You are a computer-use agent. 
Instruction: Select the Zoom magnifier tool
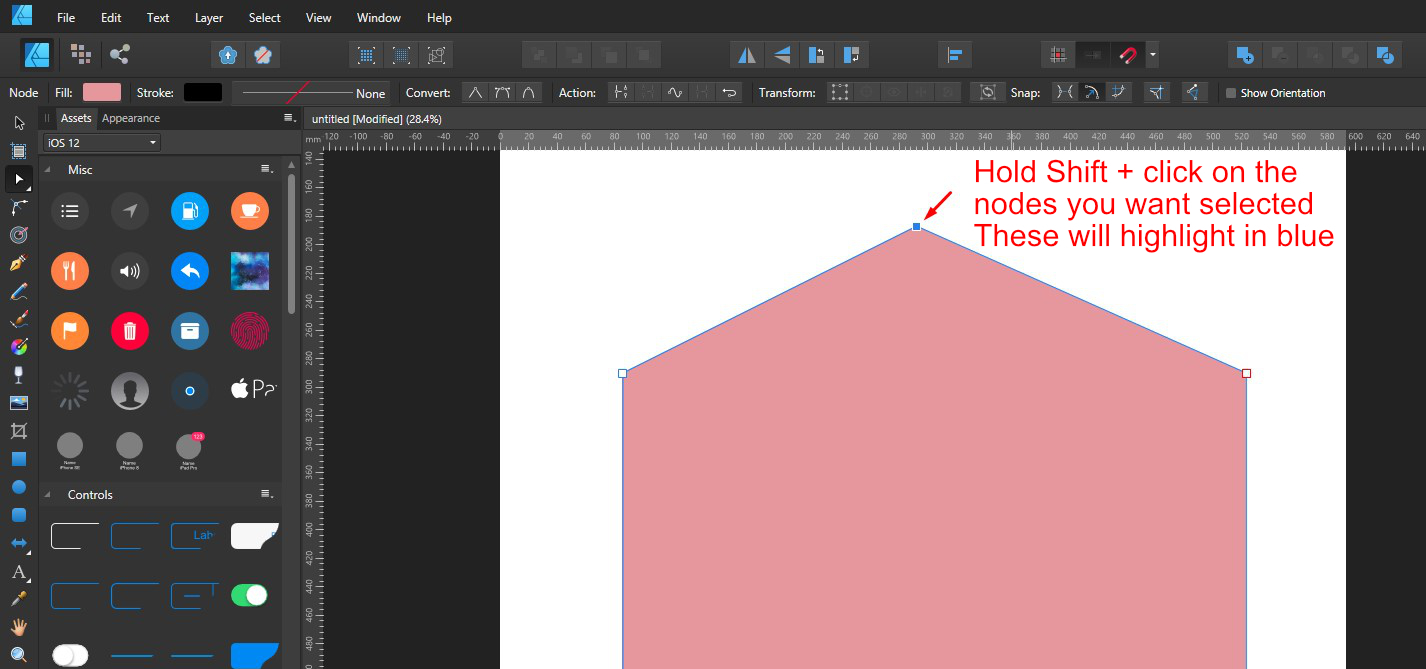tap(18, 655)
